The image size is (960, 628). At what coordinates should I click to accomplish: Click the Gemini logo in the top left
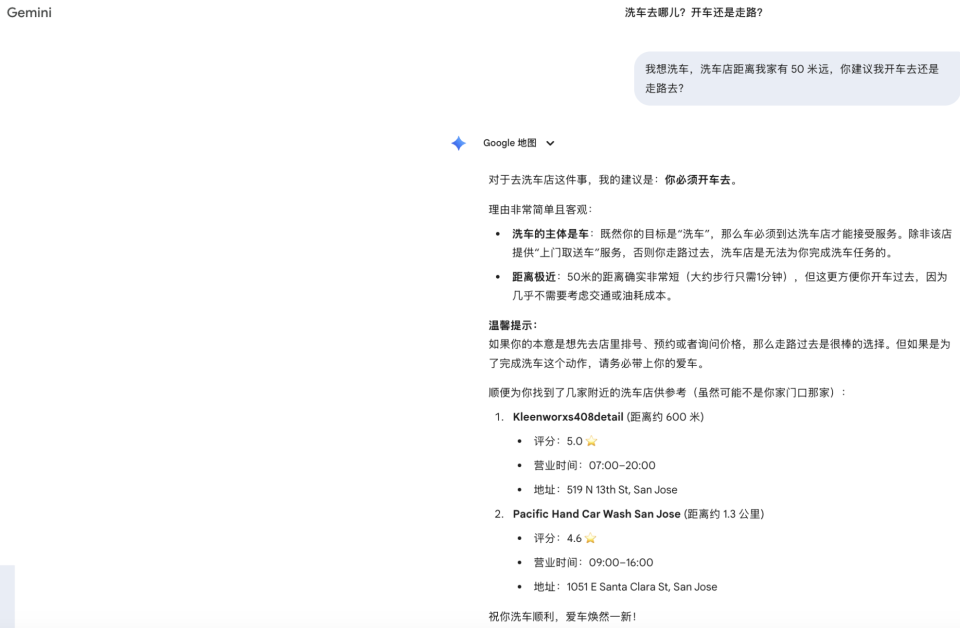click(29, 13)
